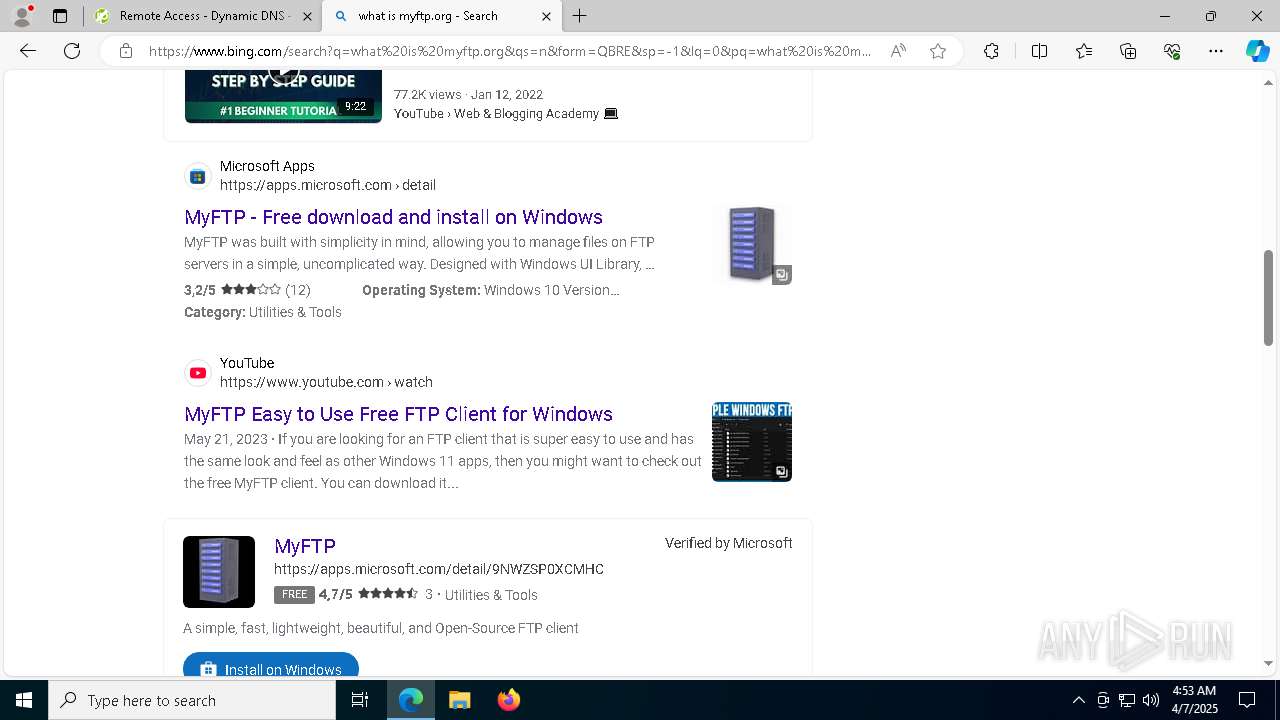This screenshot has height=720, width=1280.
Task: Toggle Split screen icon
Action: [x=1039, y=51]
